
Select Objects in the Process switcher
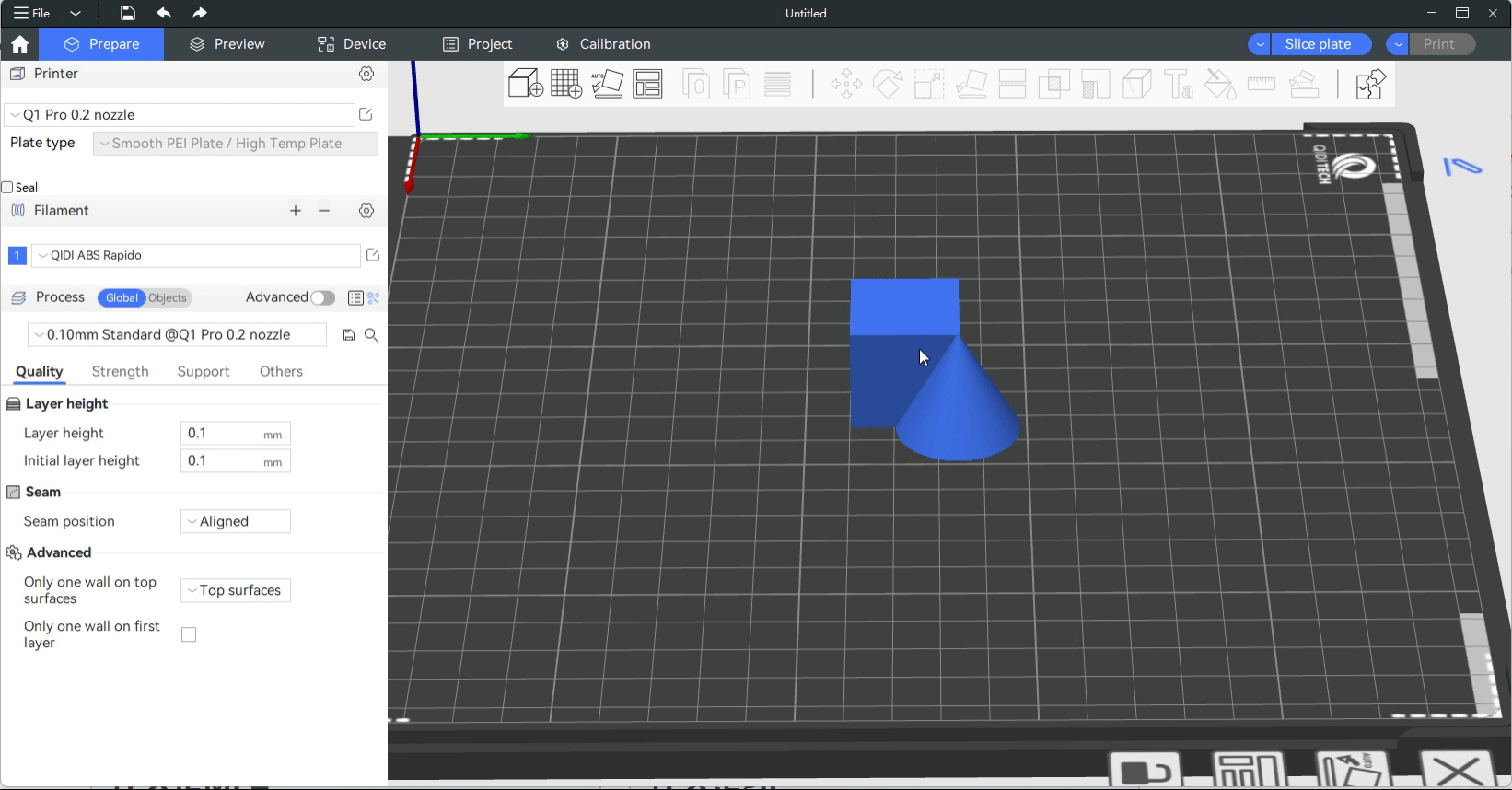pyautogui.click(x=168, y=297)
